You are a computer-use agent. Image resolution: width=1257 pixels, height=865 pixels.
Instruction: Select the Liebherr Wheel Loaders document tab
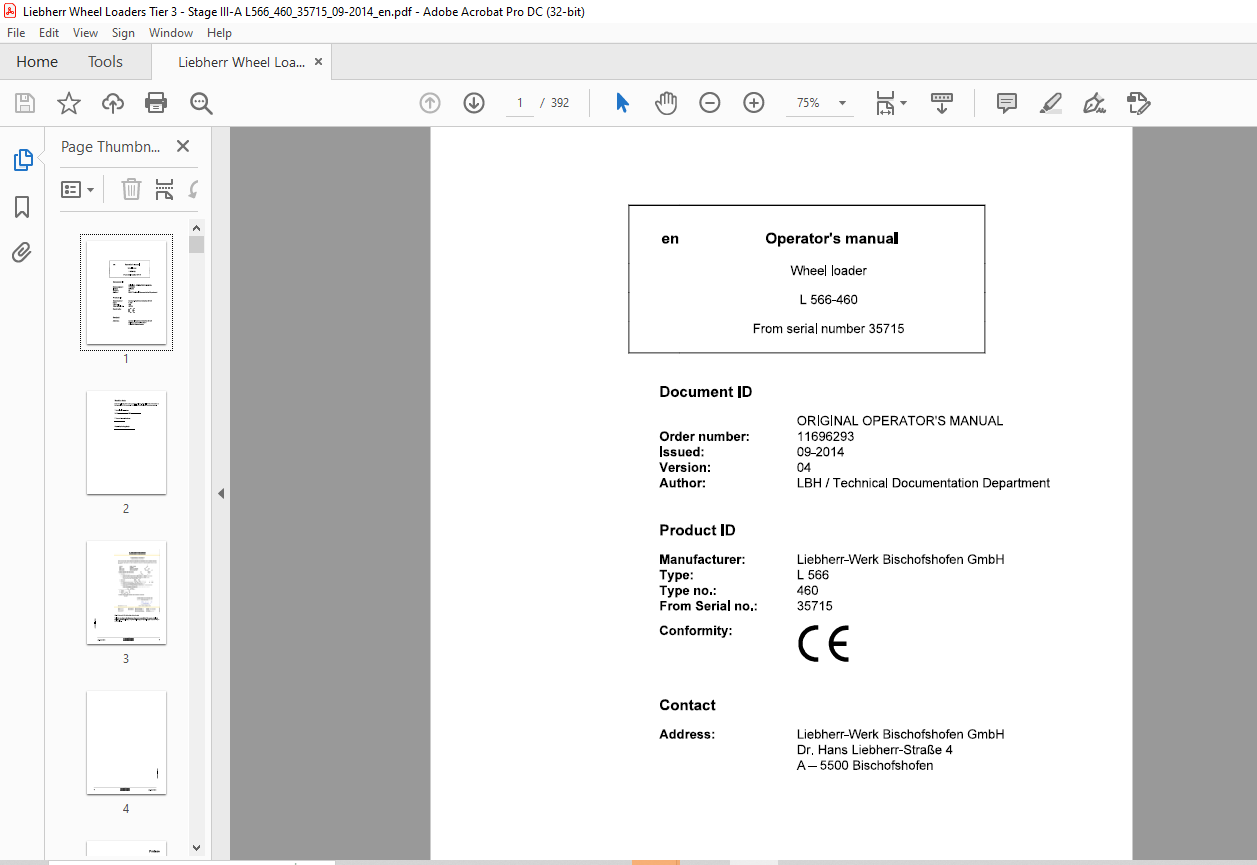pyautogui.click(x=241, y=62)
